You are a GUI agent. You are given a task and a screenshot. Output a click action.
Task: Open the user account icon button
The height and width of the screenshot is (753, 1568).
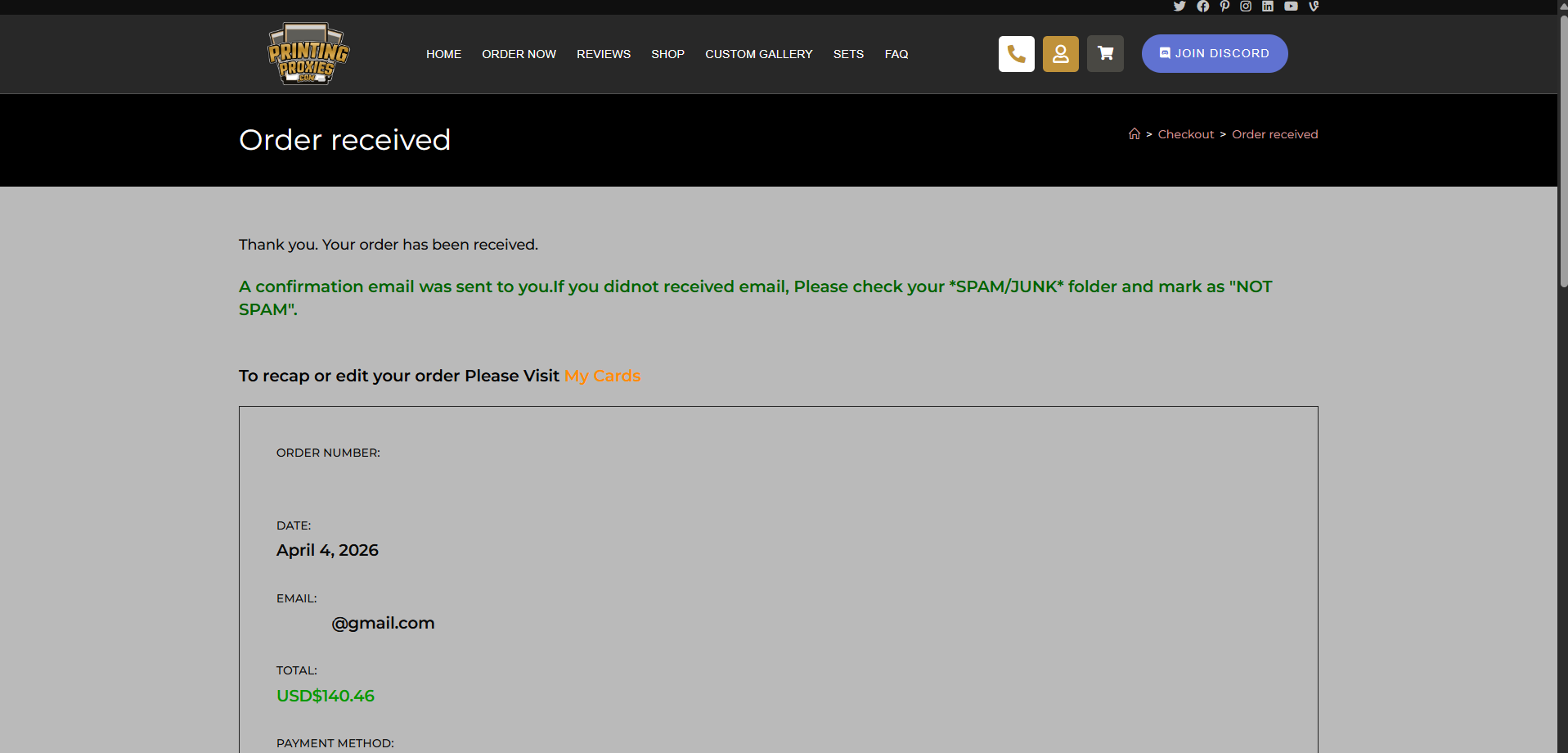[1061, 54]
